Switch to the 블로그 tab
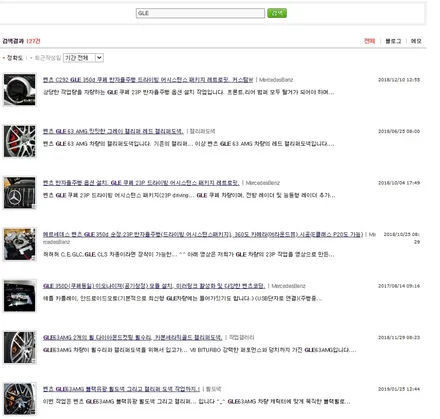The width and height of the screenshot is (440, 419). click(x=393, y=41)
